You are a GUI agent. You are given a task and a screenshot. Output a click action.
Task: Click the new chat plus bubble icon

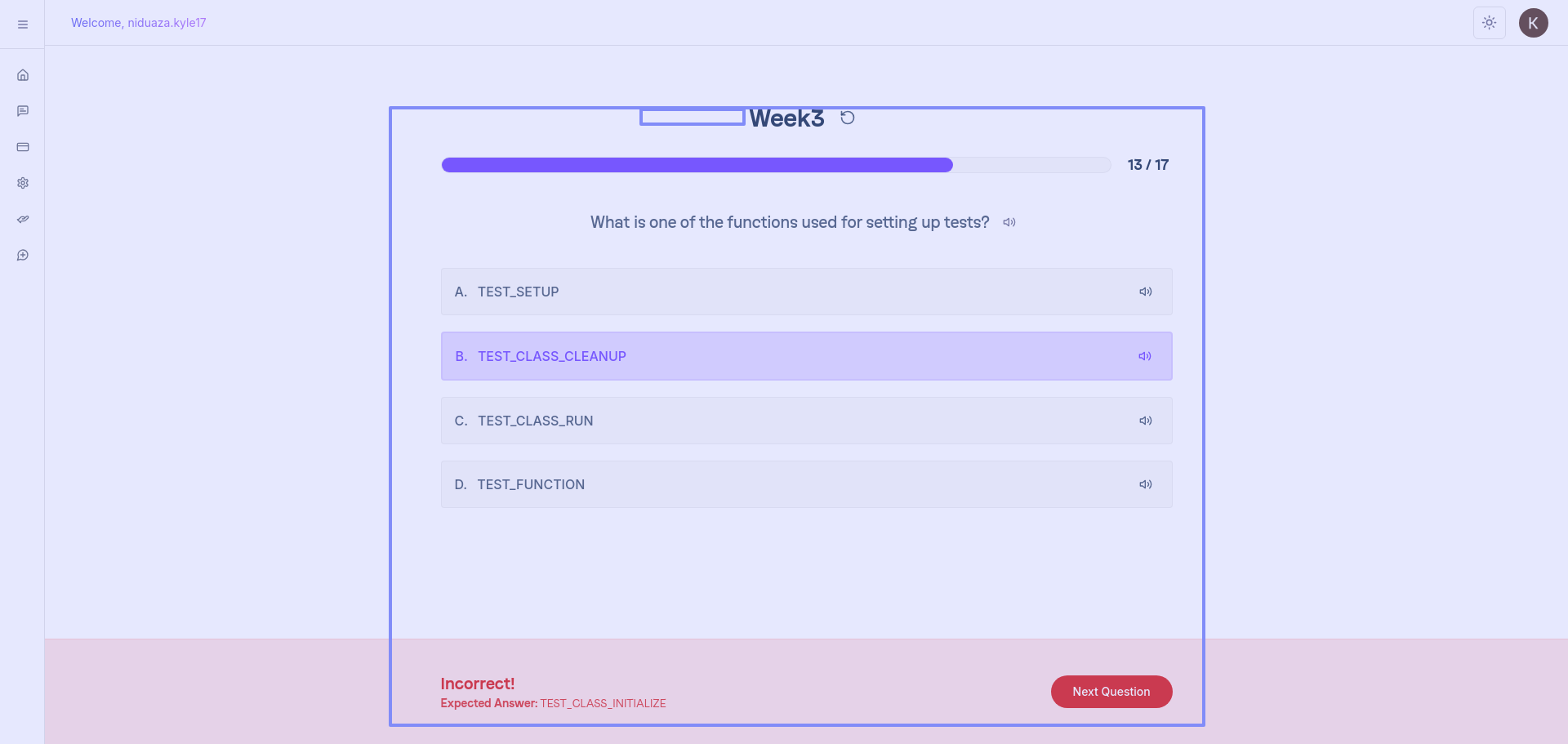pos(23,256)
